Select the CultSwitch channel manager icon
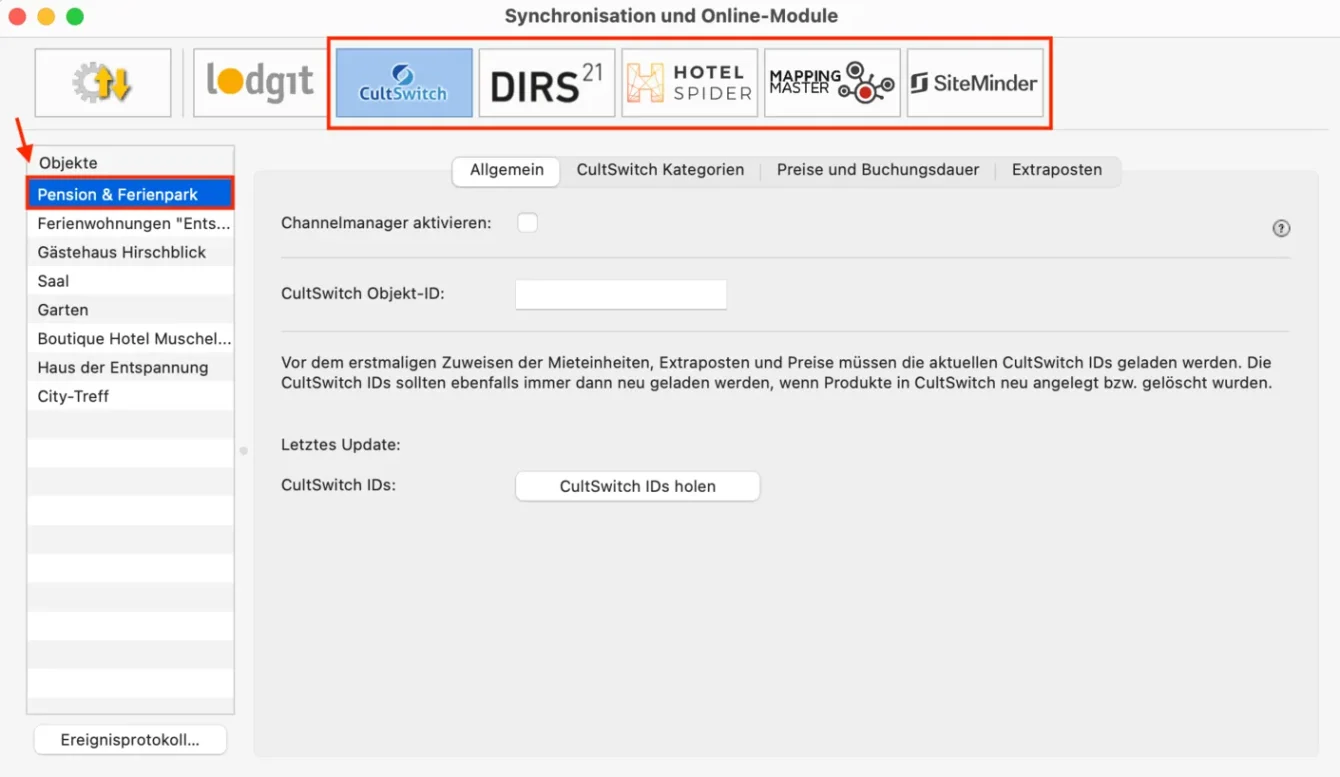 point(404,83)
